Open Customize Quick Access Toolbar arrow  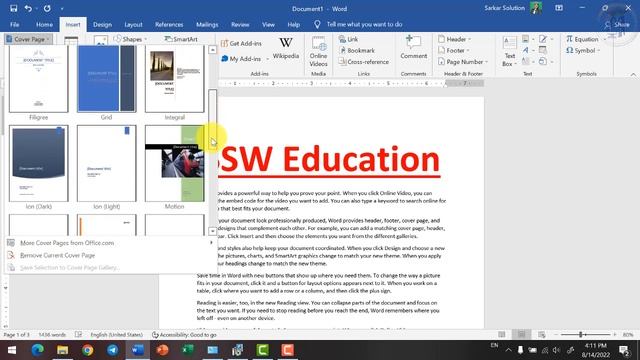coord(62,9)
